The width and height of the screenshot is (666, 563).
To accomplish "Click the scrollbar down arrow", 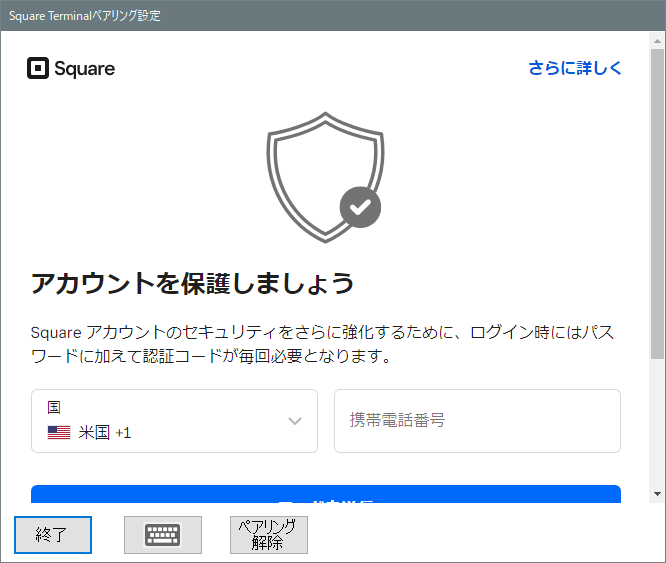I will point(657,494).
